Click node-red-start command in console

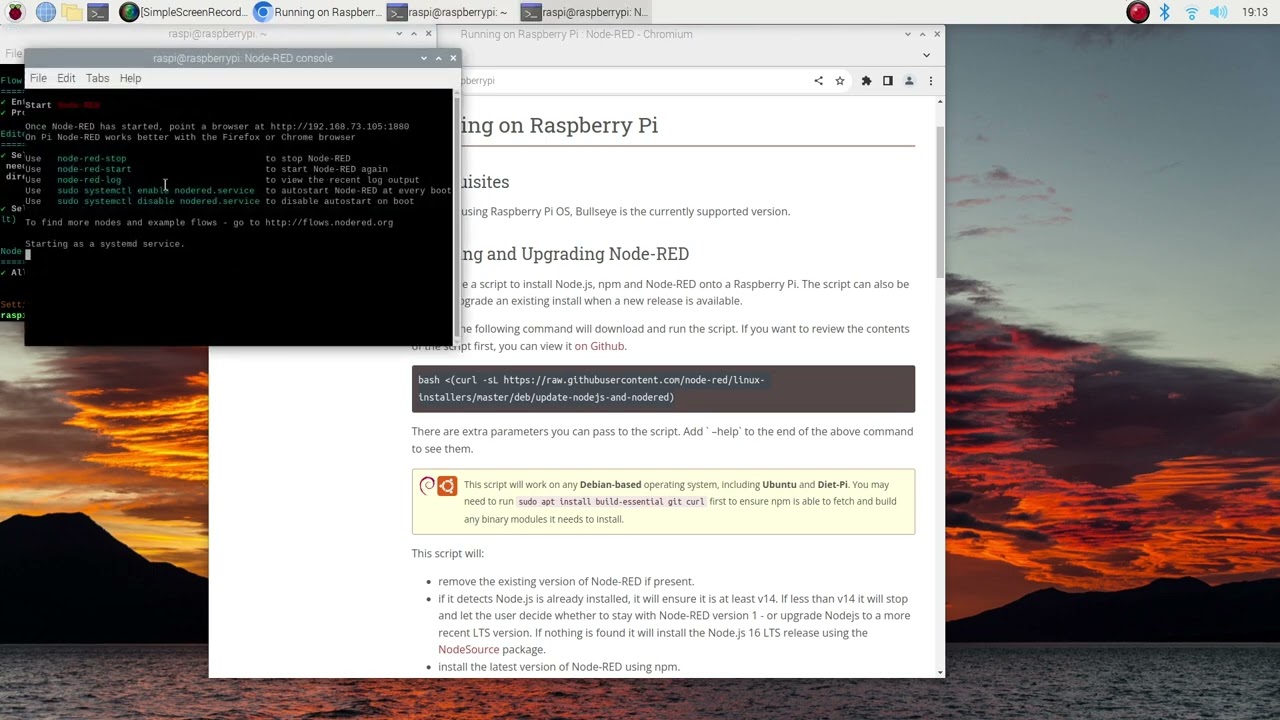point(94,169)
